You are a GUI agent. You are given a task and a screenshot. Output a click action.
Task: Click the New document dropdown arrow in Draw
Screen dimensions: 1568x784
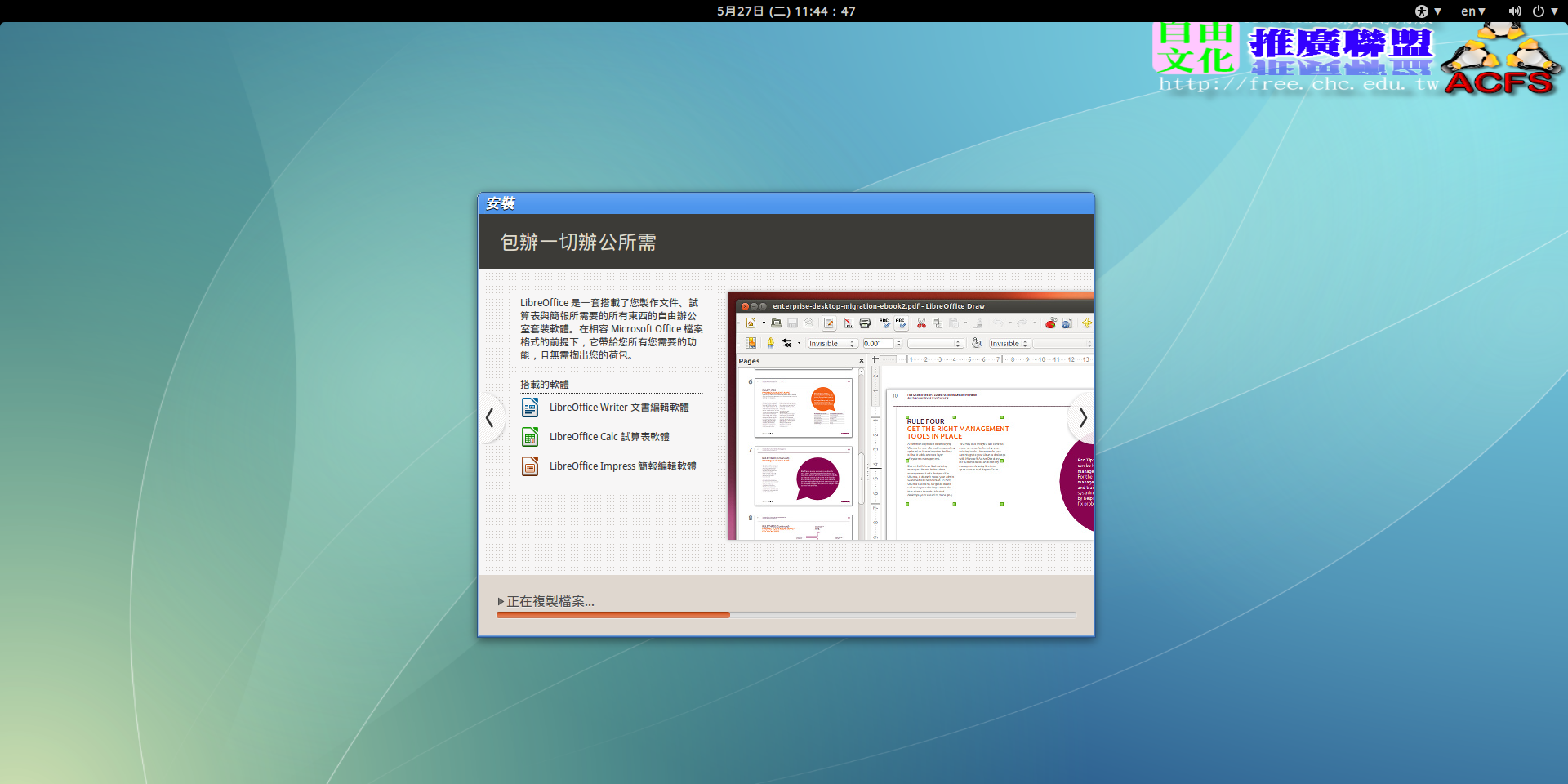[x=764, y=323]
